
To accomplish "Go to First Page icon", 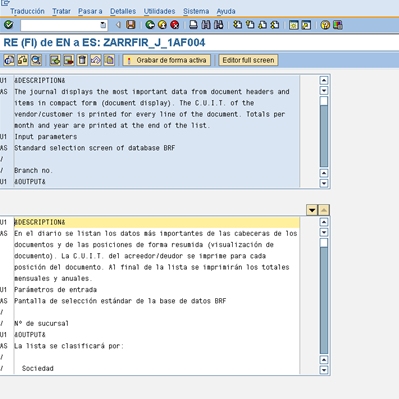I will tap(237, 25).
